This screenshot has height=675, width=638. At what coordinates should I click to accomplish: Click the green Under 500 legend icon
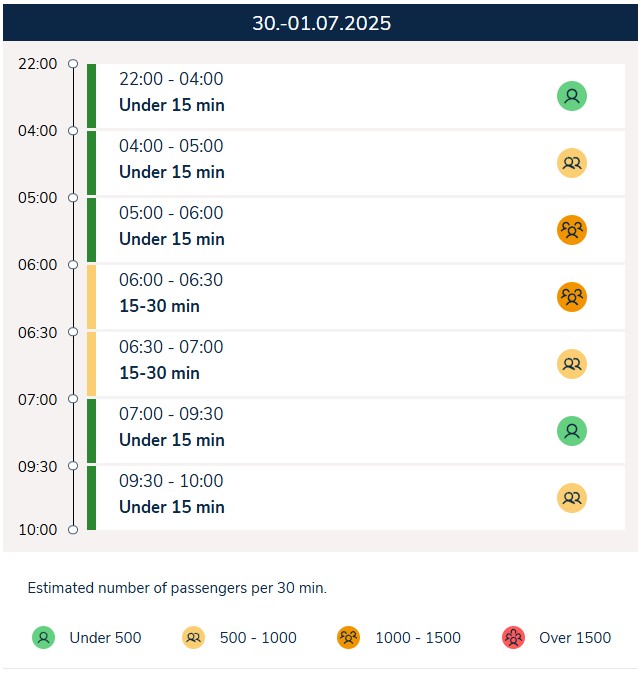point(43,638)
